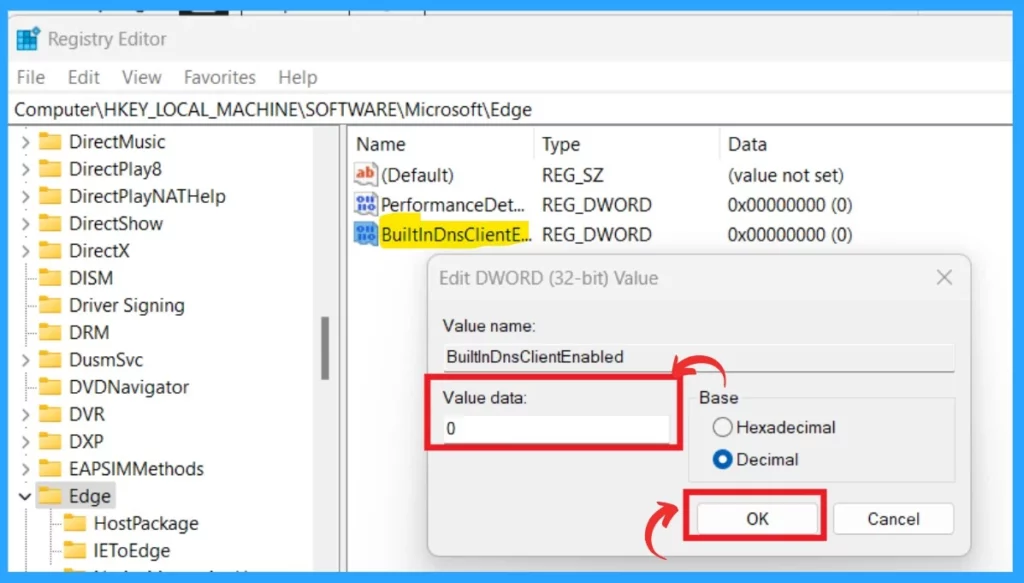Click the PerformanceDet... DWORD value icon
This screenshot has height=583, width=1024.
[365, 204]
